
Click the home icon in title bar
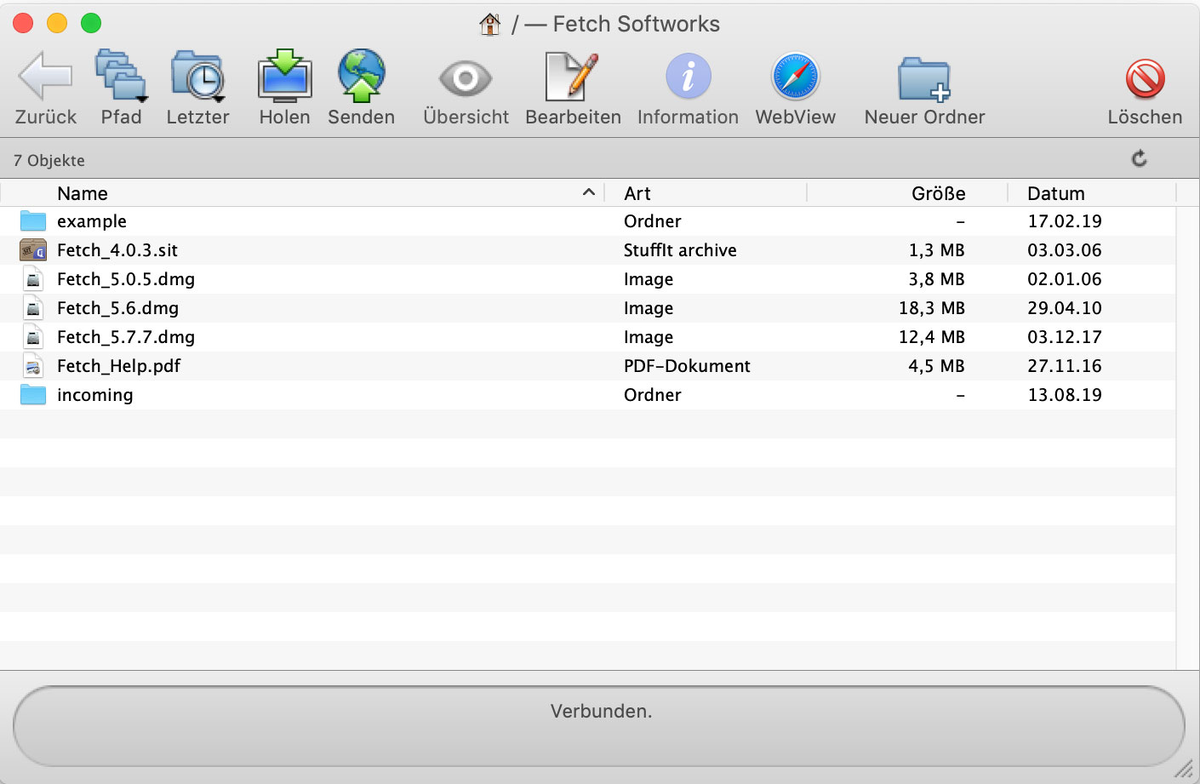[x=490, y=24]
